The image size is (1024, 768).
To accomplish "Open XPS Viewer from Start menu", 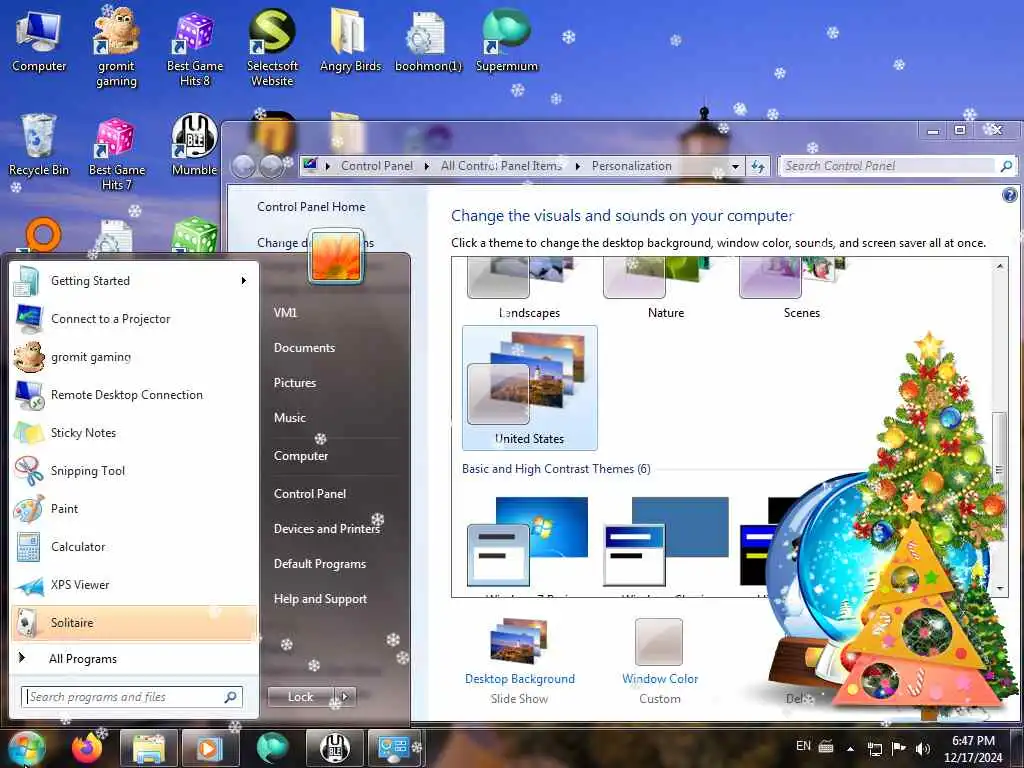I will click(x=134, y=584).
